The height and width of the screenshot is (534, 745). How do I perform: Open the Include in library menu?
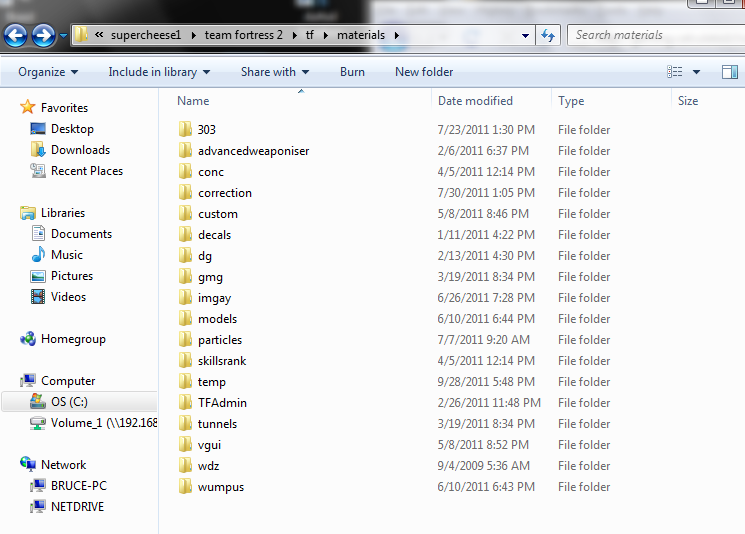(x=159, y=72)
